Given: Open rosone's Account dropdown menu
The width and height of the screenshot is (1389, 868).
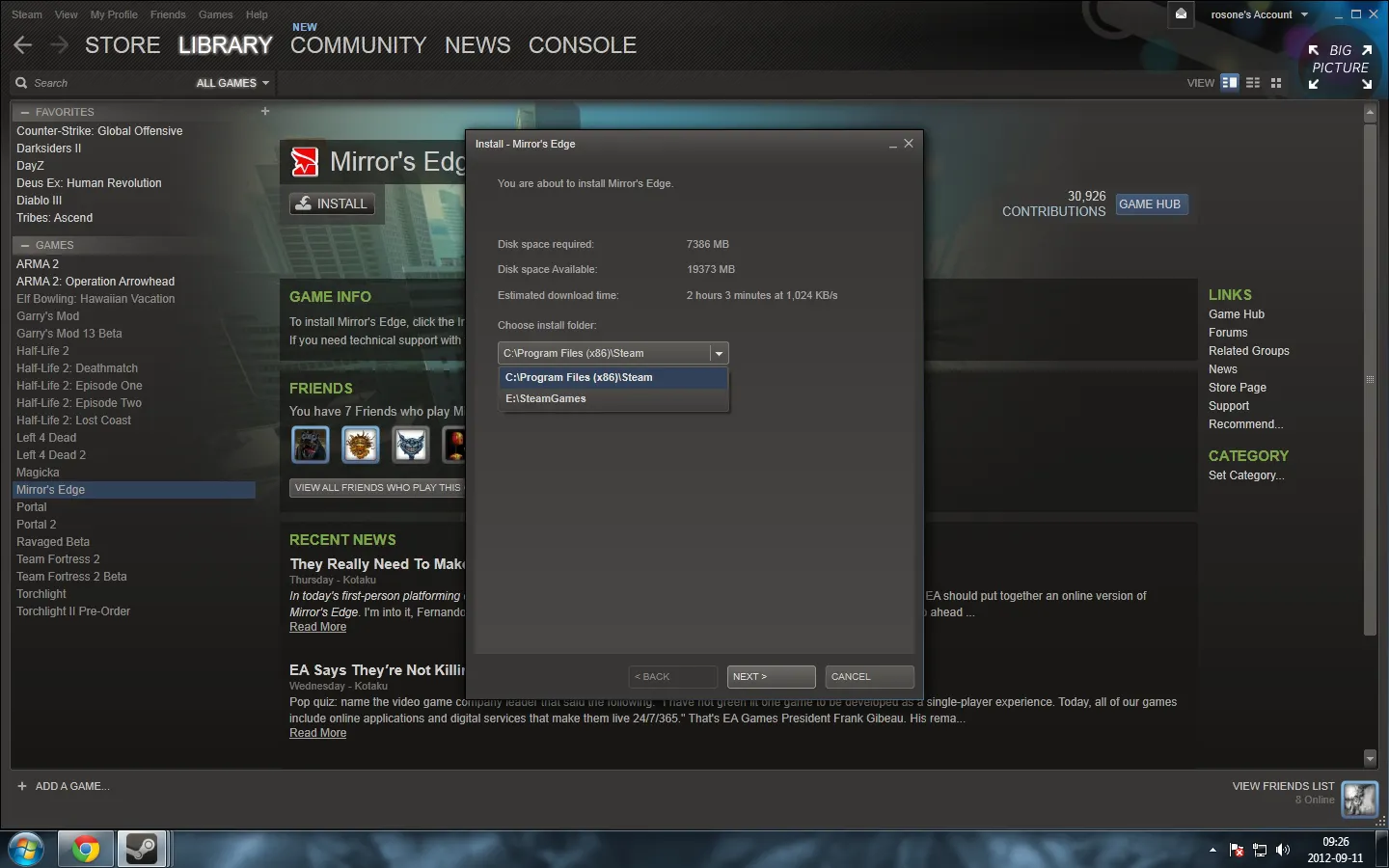Looking at the screenshot, I should 1259,14.
